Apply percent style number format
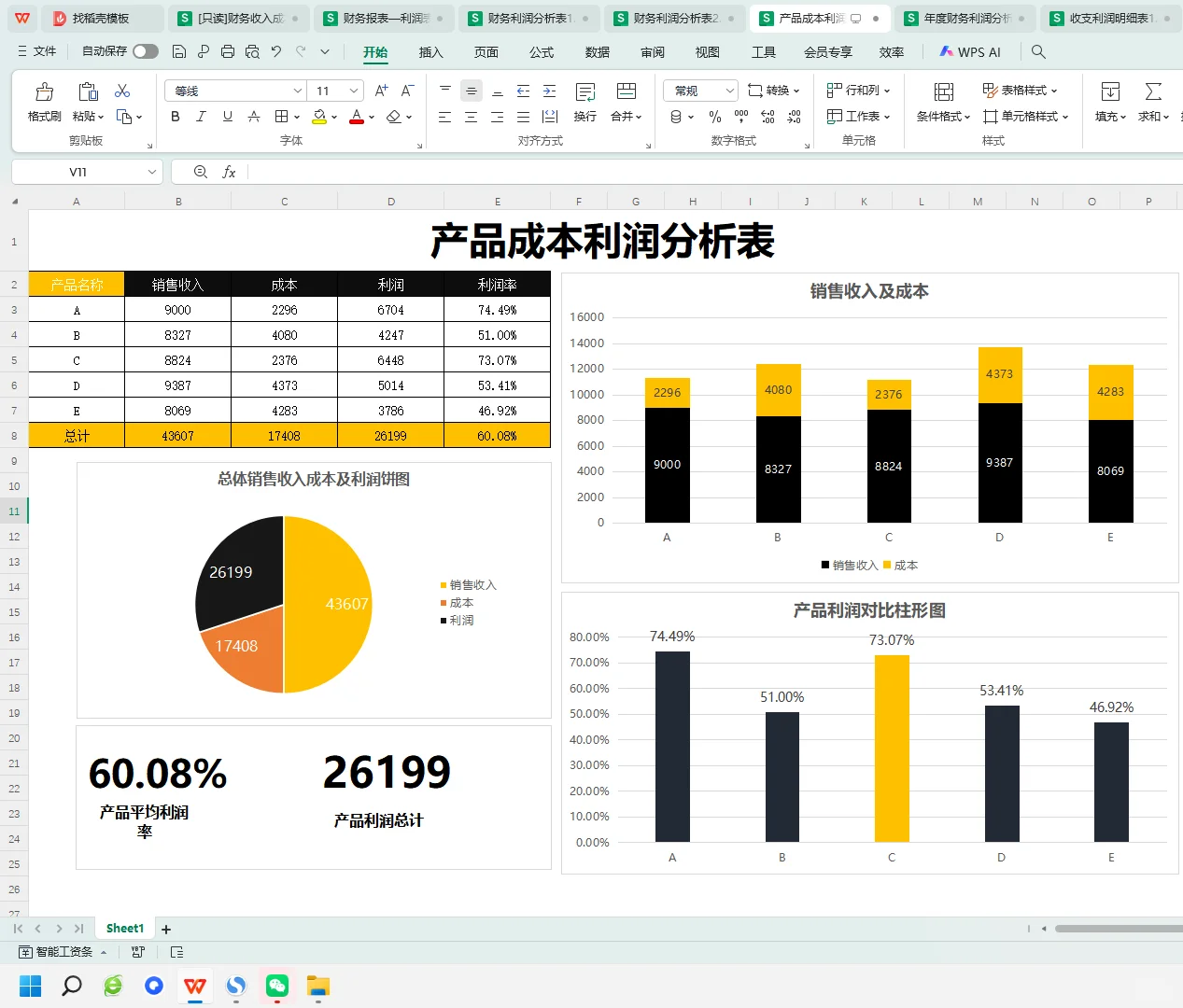 point(715,117)
